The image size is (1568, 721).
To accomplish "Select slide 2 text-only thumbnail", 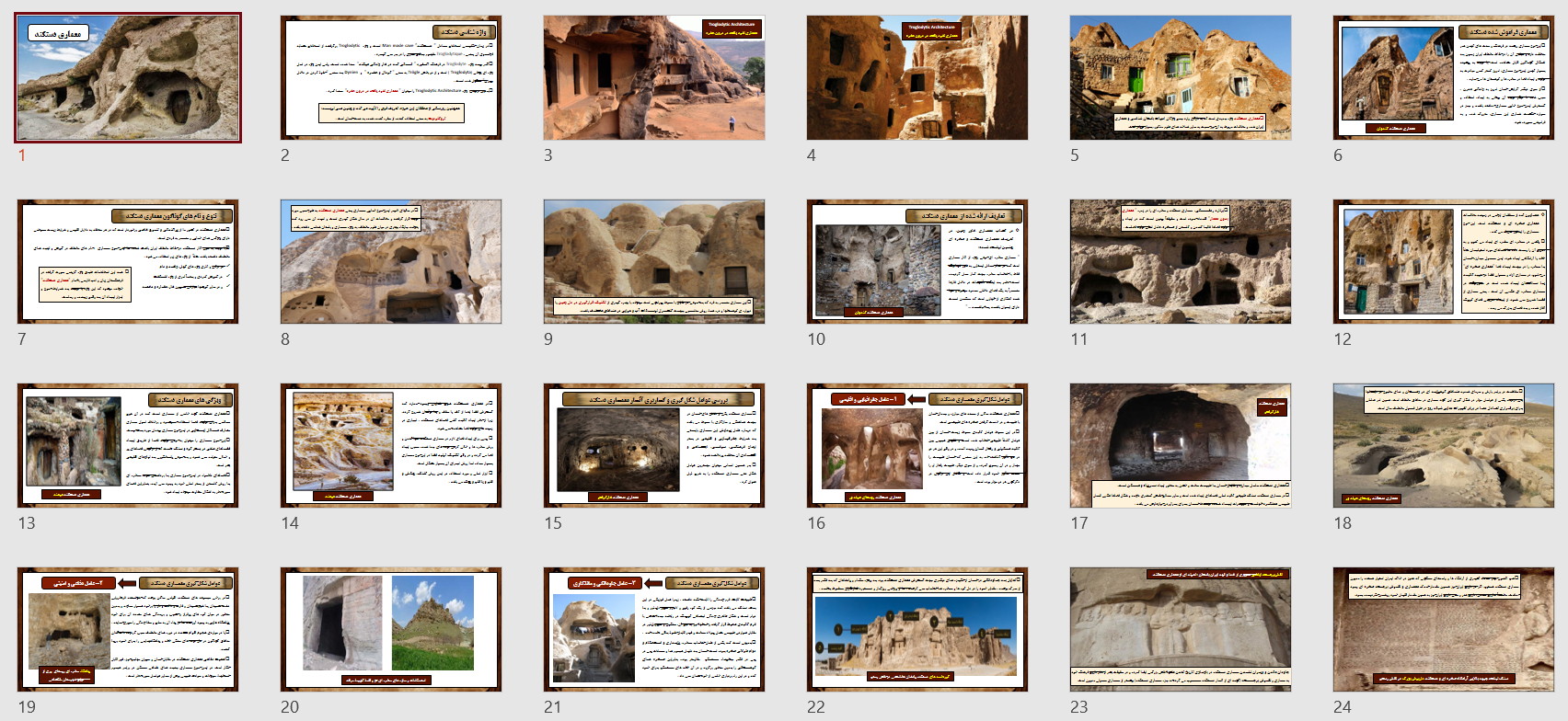I will [x=391, y=77].
